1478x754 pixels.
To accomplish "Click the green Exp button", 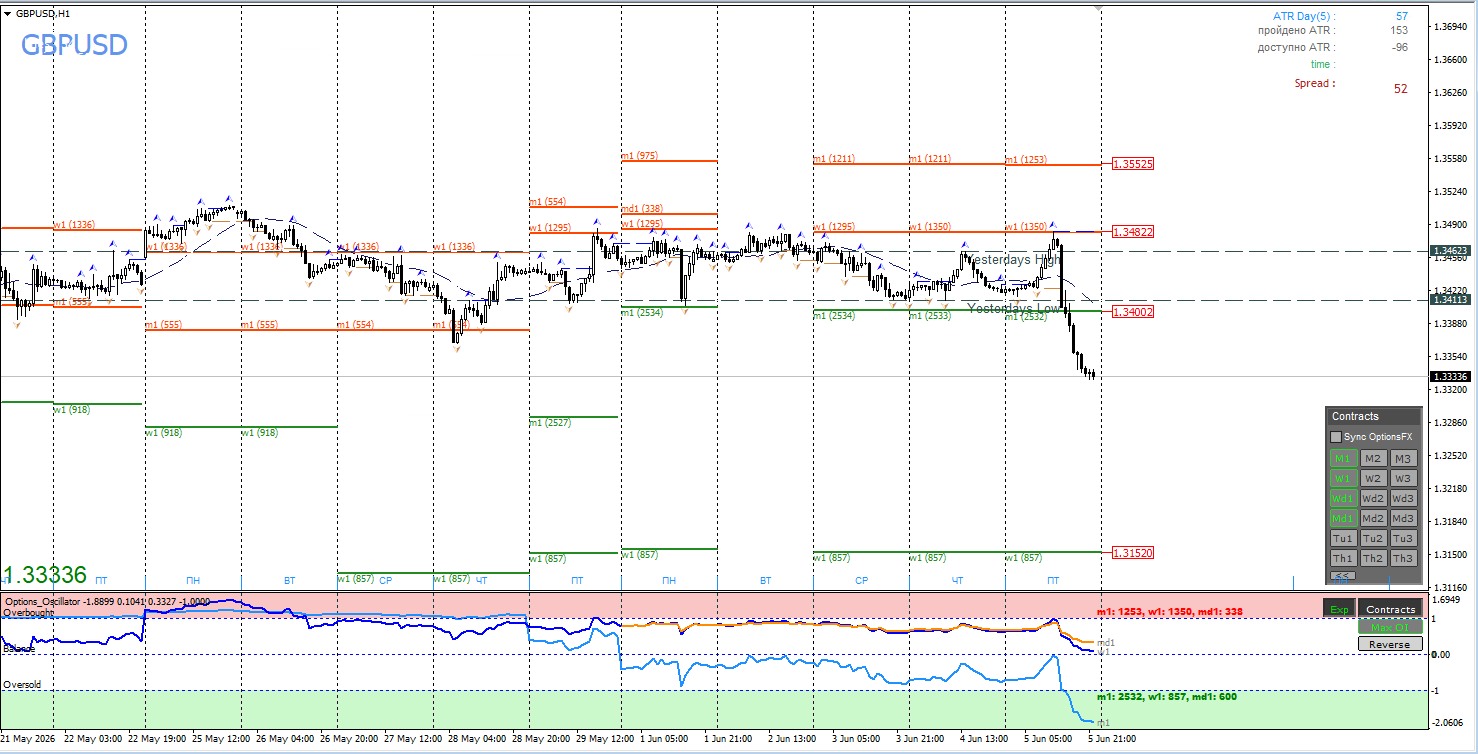I will [1339, 609].
